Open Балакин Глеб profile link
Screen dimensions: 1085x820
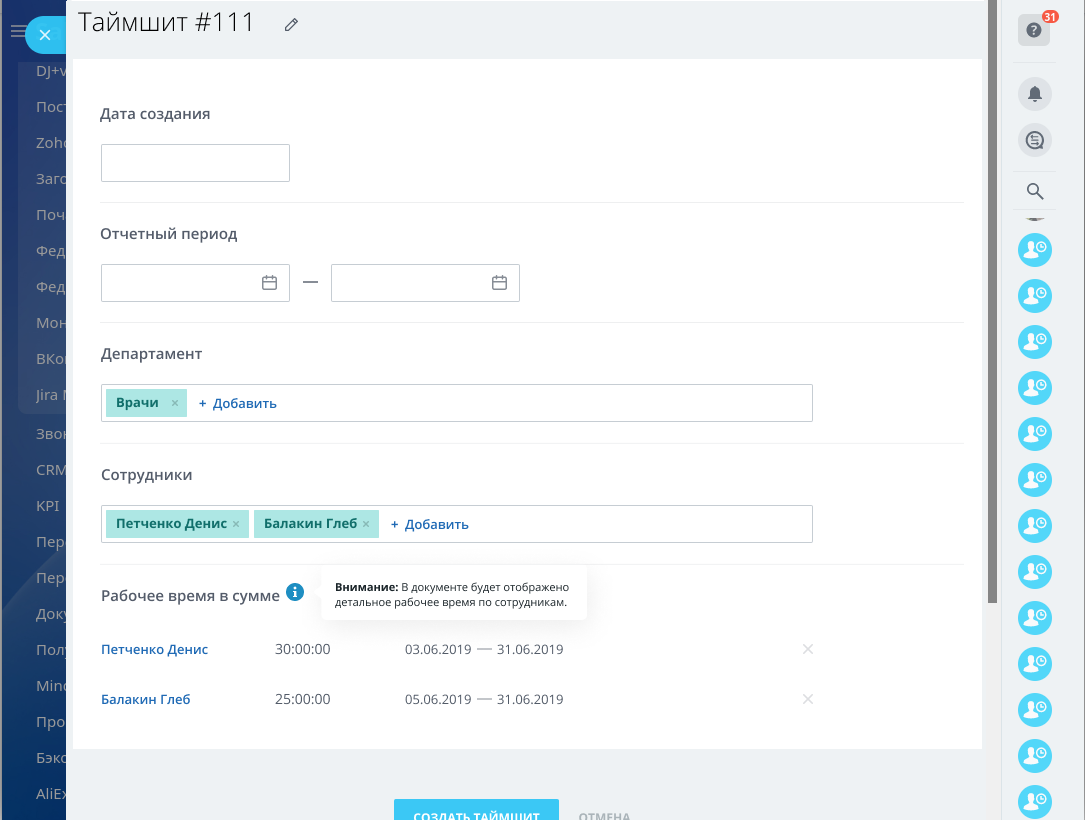pos(146,699)
